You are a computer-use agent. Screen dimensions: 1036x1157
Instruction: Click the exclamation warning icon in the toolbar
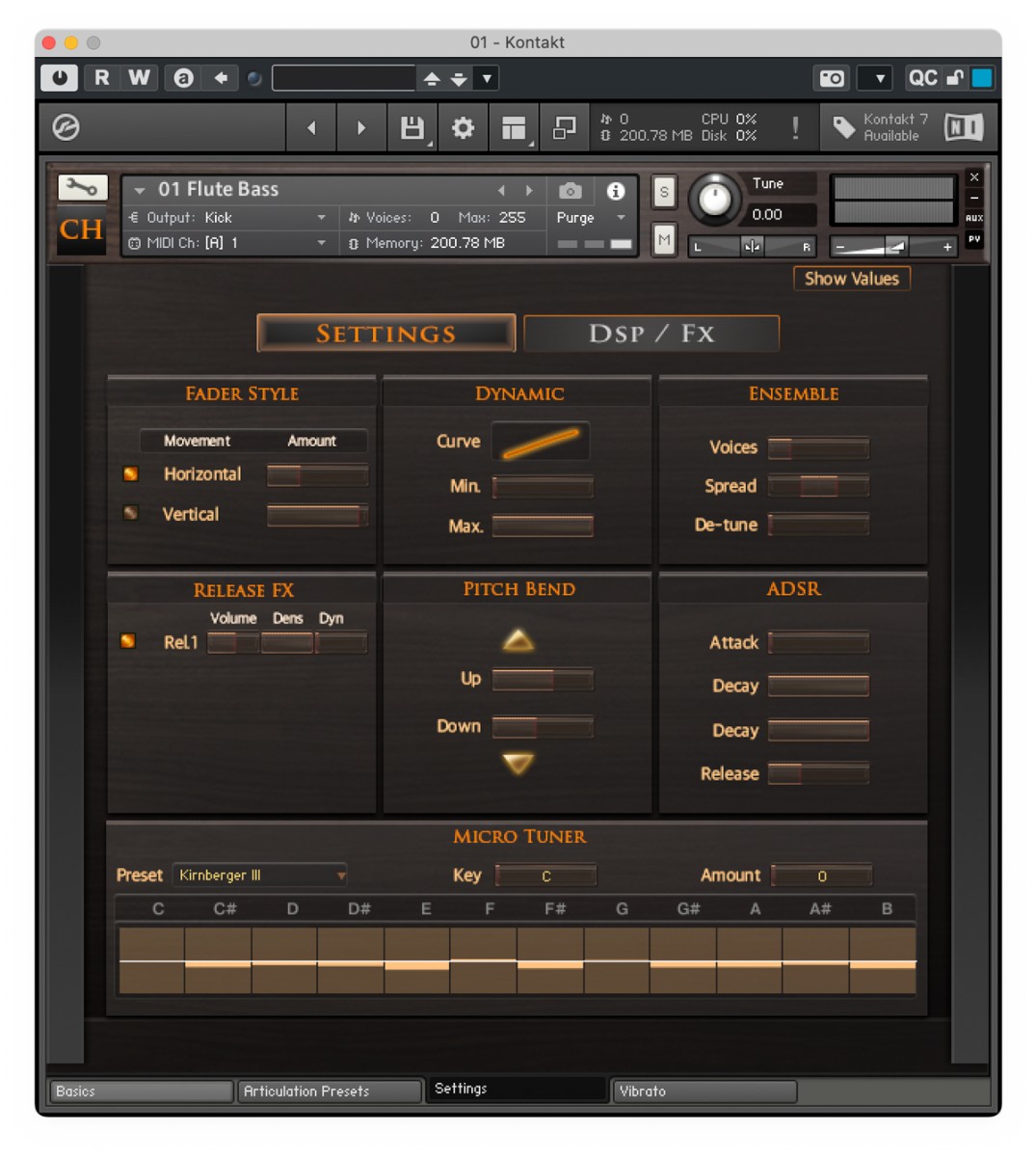tap(796, 127)
